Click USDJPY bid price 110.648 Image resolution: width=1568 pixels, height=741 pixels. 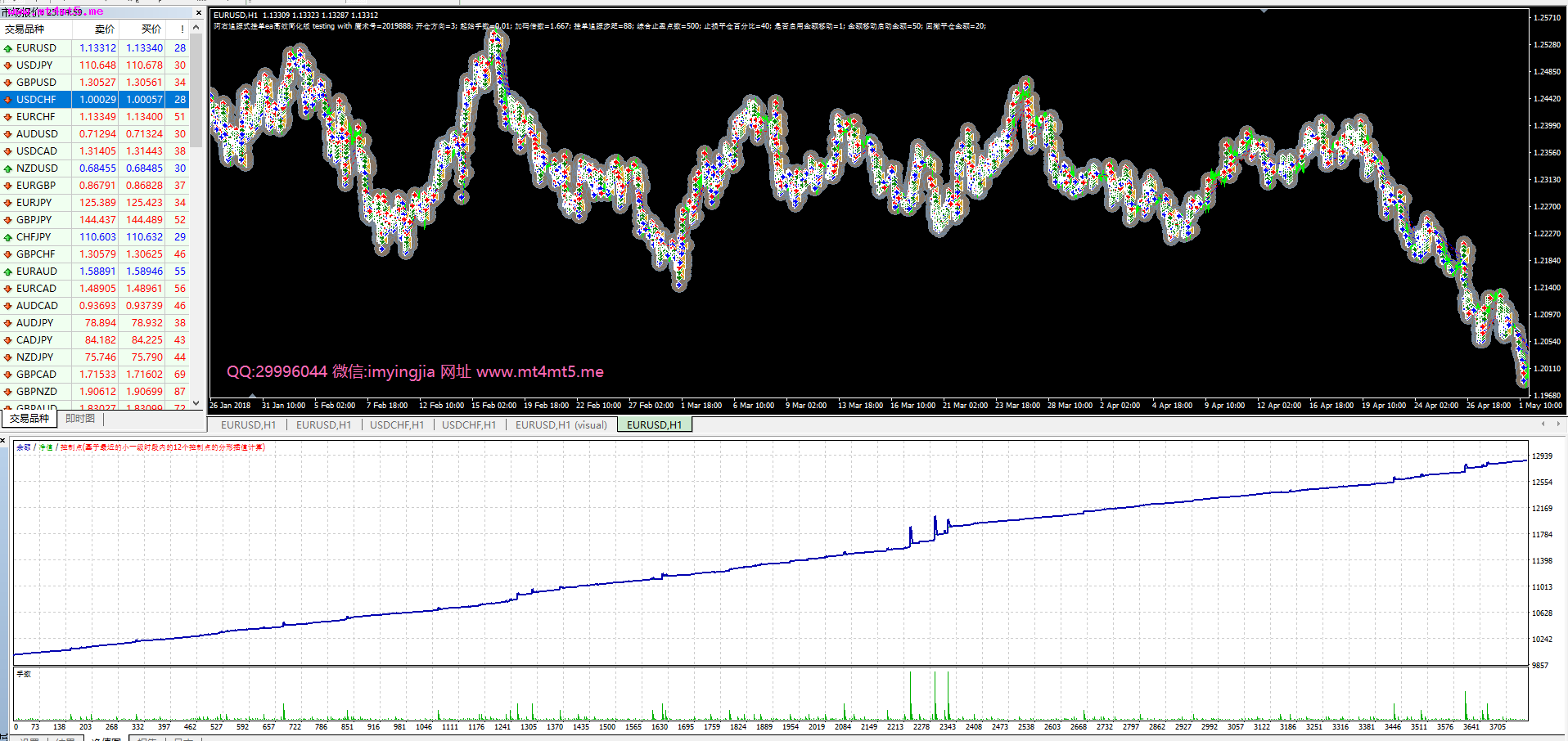[x=97, y=65]
